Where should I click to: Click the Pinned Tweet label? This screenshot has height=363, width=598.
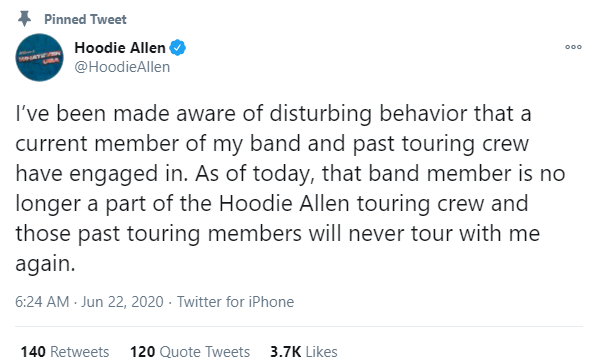(x=85, y=19)
